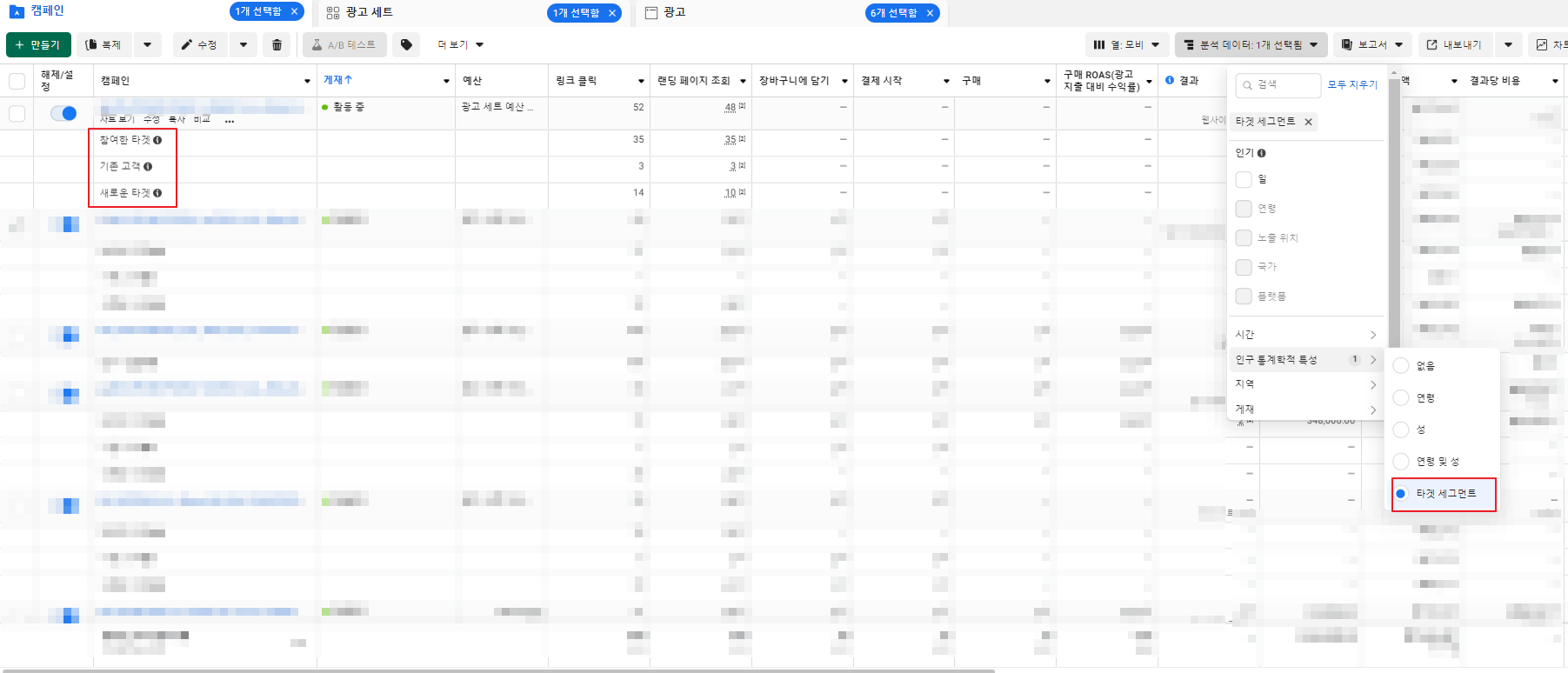Viewport: 1568px width, 673px height.
Task: Expand the 게재 submenu
Action: tap(1305, 409)
